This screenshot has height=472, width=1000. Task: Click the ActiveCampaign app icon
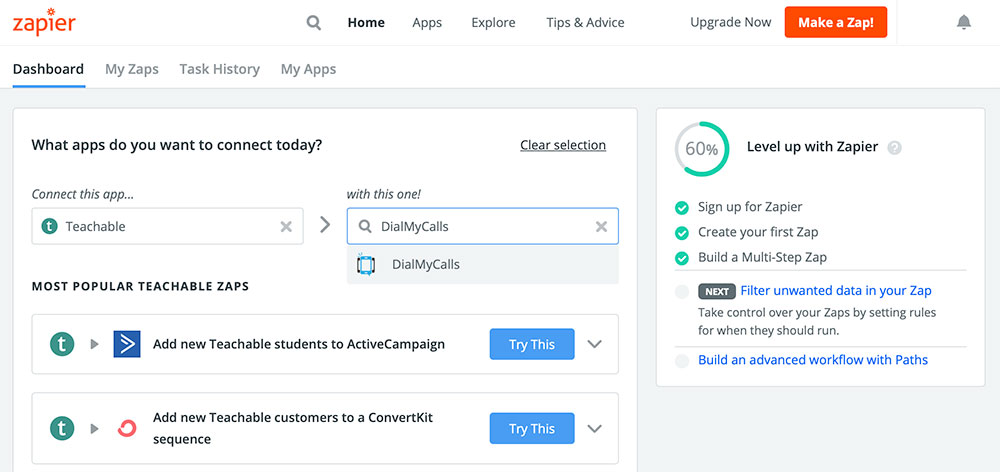tap(127, 344)
